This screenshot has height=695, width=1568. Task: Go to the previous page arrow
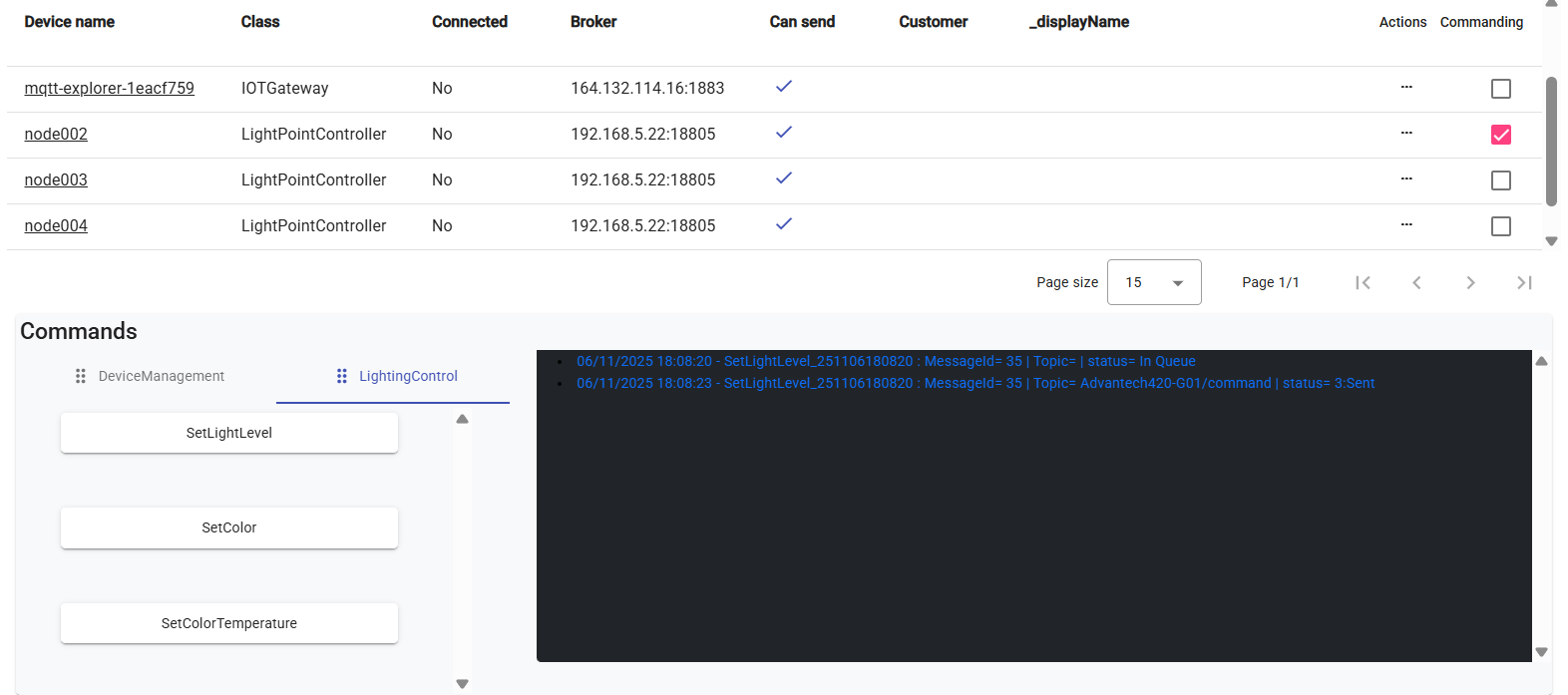pos(1416,283)
